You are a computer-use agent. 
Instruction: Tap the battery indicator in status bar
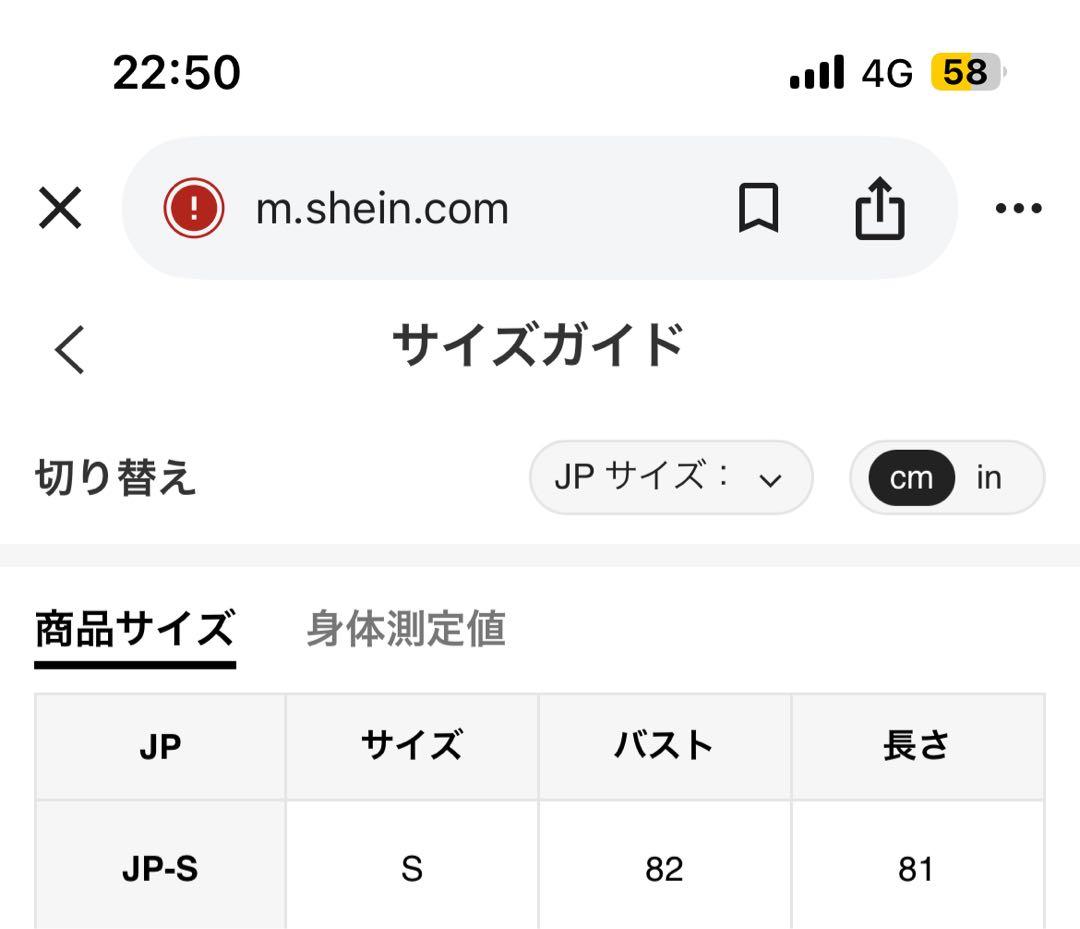[x=968, y=72]
